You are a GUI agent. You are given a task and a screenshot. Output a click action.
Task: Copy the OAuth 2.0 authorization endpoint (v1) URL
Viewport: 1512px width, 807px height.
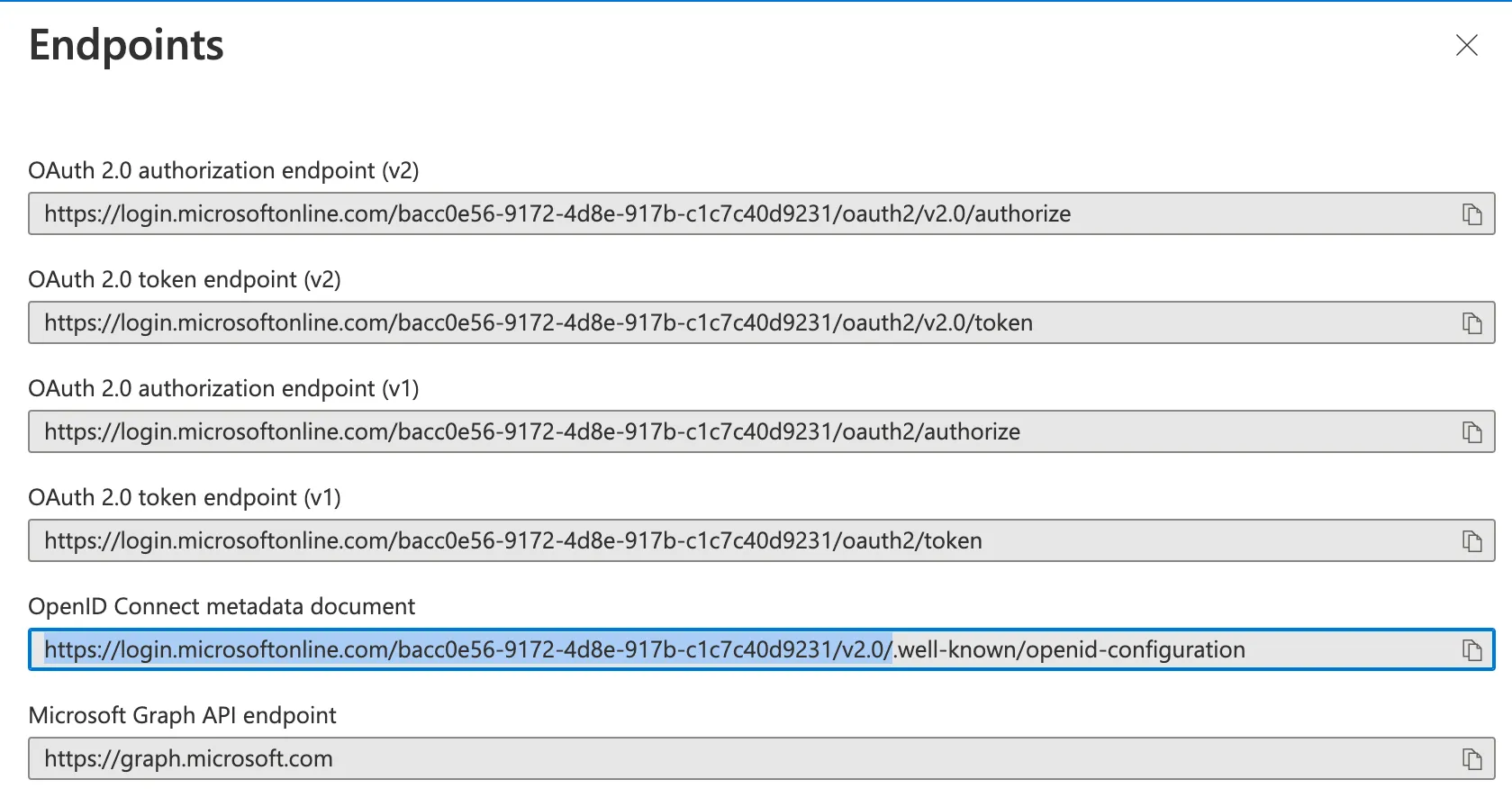pyautogui.click(x=1471, y=432)
